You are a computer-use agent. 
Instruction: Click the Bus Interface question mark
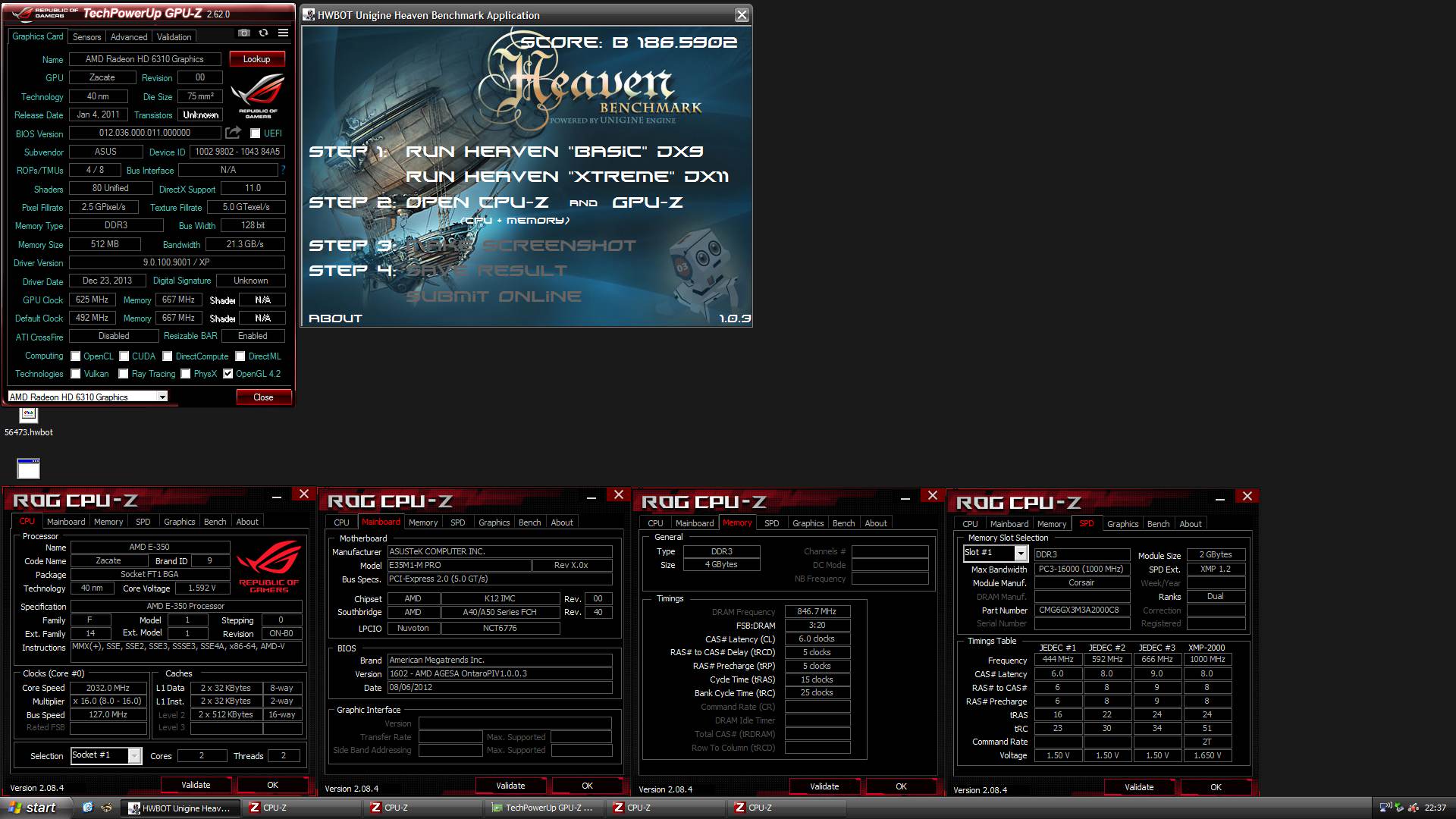click(x=284, y=170)
